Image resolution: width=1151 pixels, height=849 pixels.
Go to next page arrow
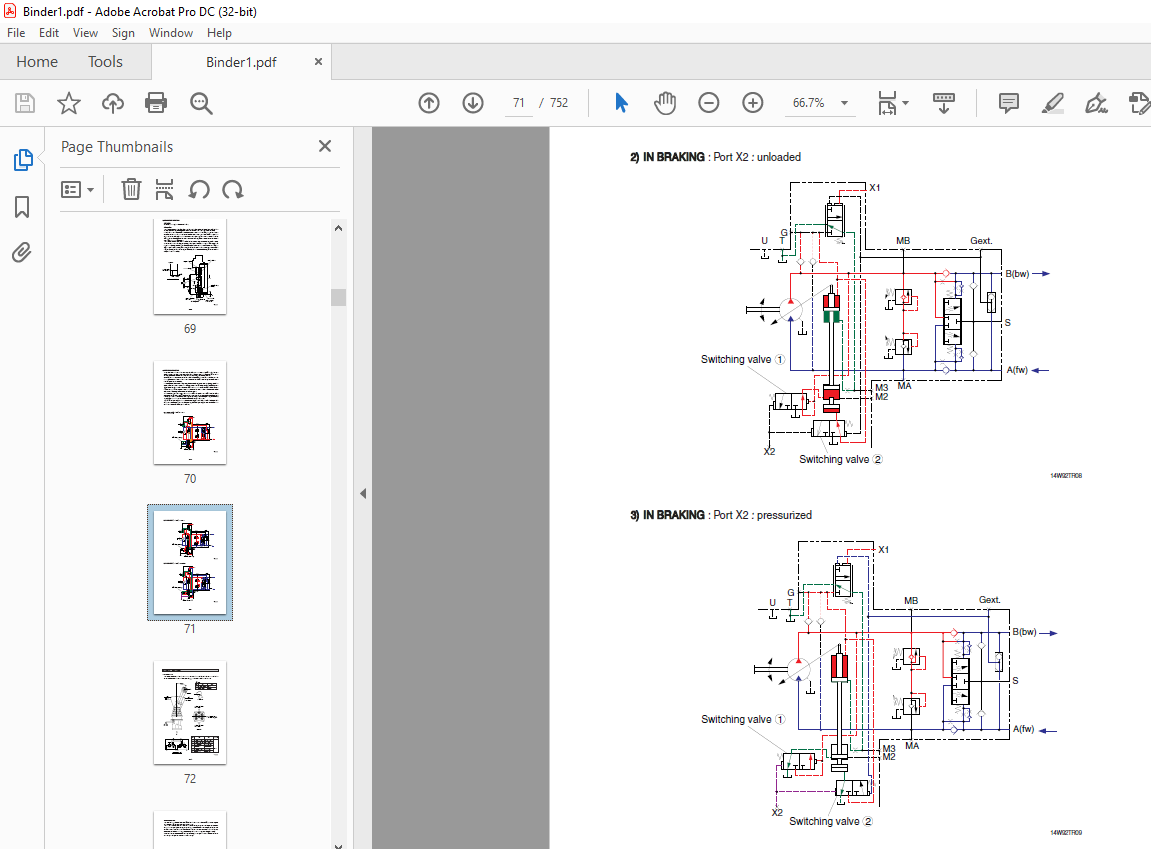pyautogui.click(x=473, y=103)
